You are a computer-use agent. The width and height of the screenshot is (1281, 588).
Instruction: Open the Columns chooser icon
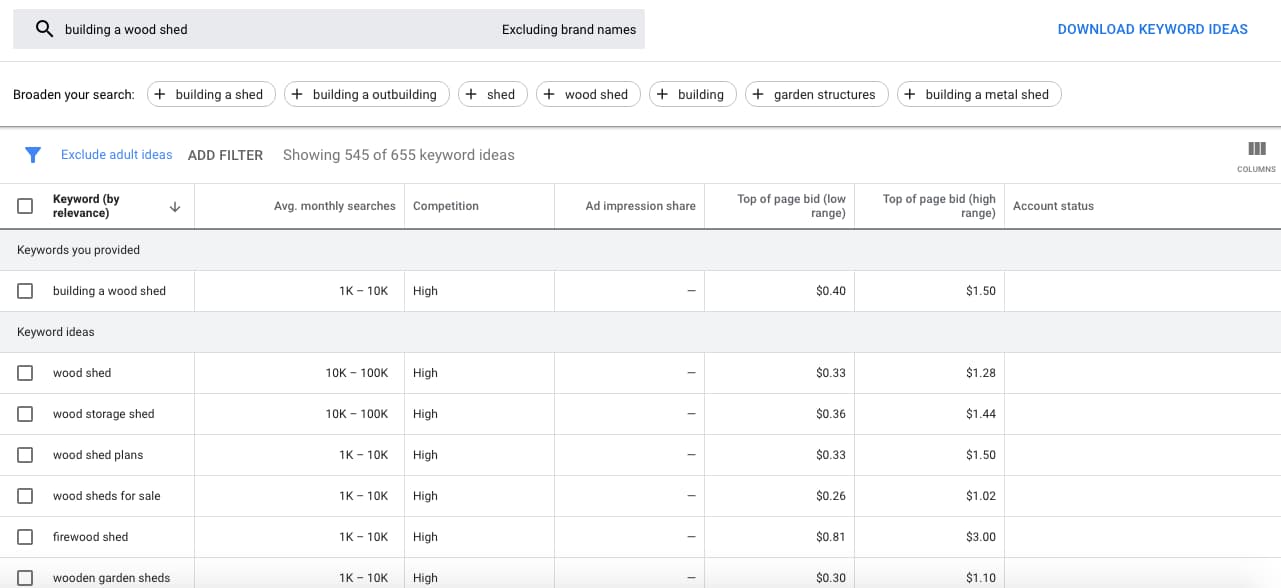tap(1257, 149)
